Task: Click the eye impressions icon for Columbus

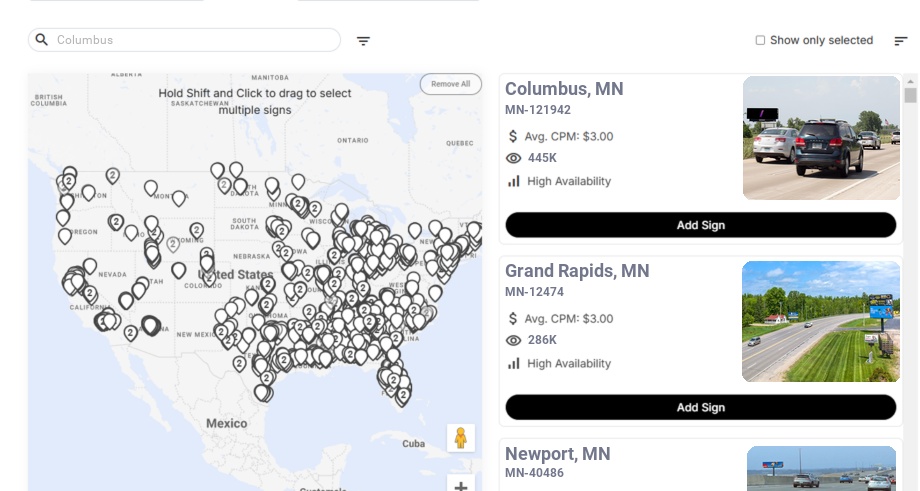Action: pos(514,158)
